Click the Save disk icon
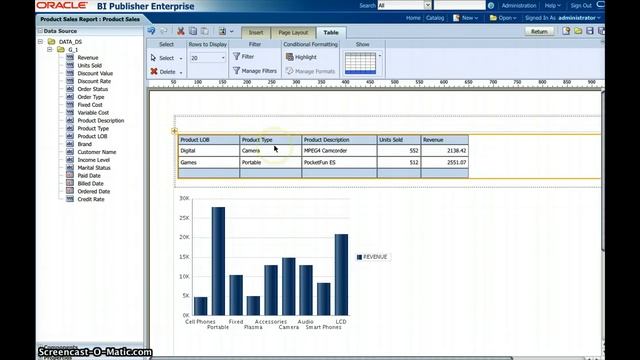640x360 pixels. [590, 31]
